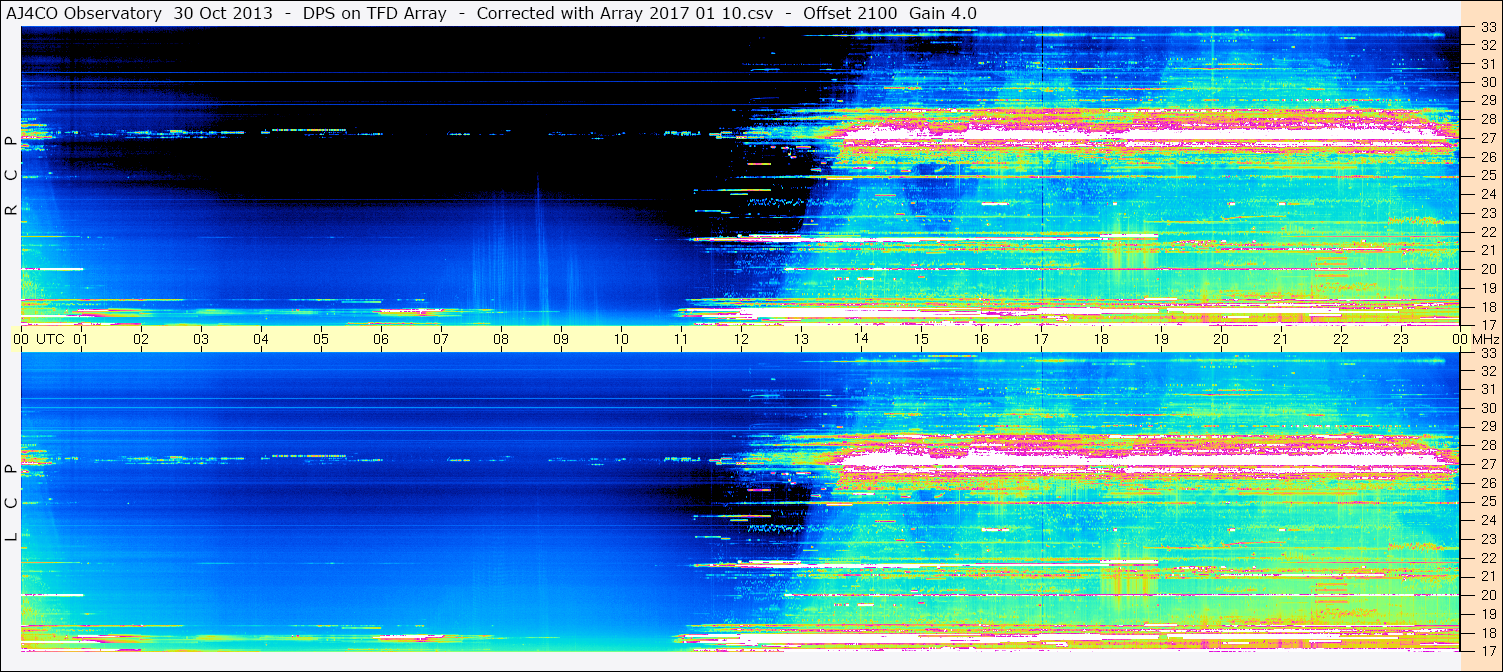Select the 05 hour label on time axis
This screenshot has height=672, width=1503.
(x=321, y=339)
